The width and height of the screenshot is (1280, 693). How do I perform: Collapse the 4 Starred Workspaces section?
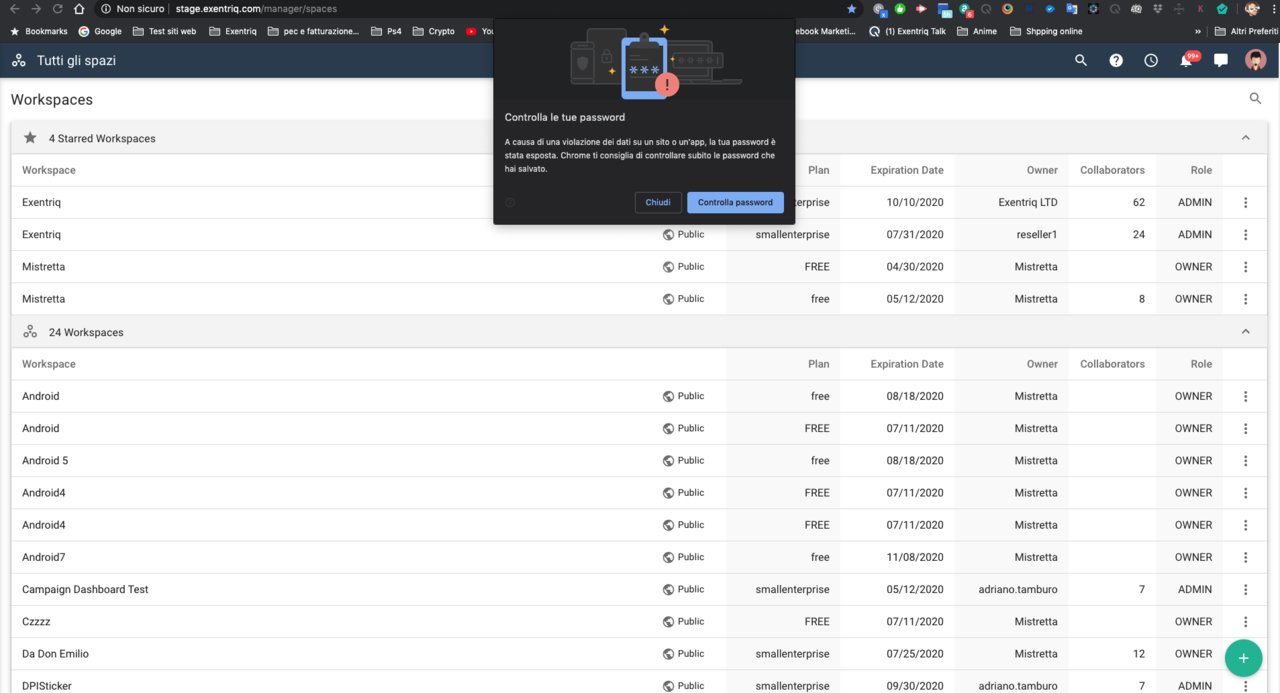coord(1246,138)
